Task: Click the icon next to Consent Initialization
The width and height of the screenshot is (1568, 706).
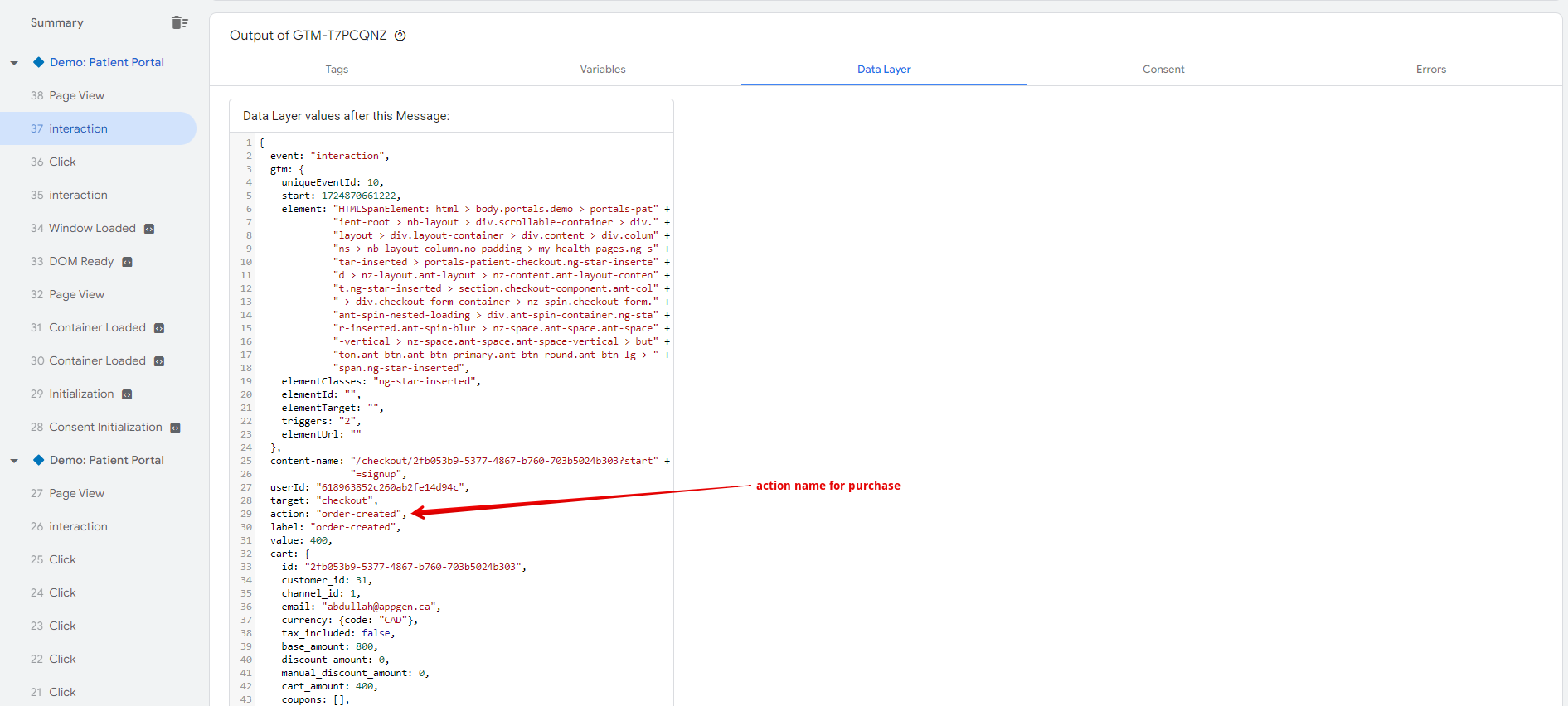Action: pyautogui.click(x=175, y=428)
